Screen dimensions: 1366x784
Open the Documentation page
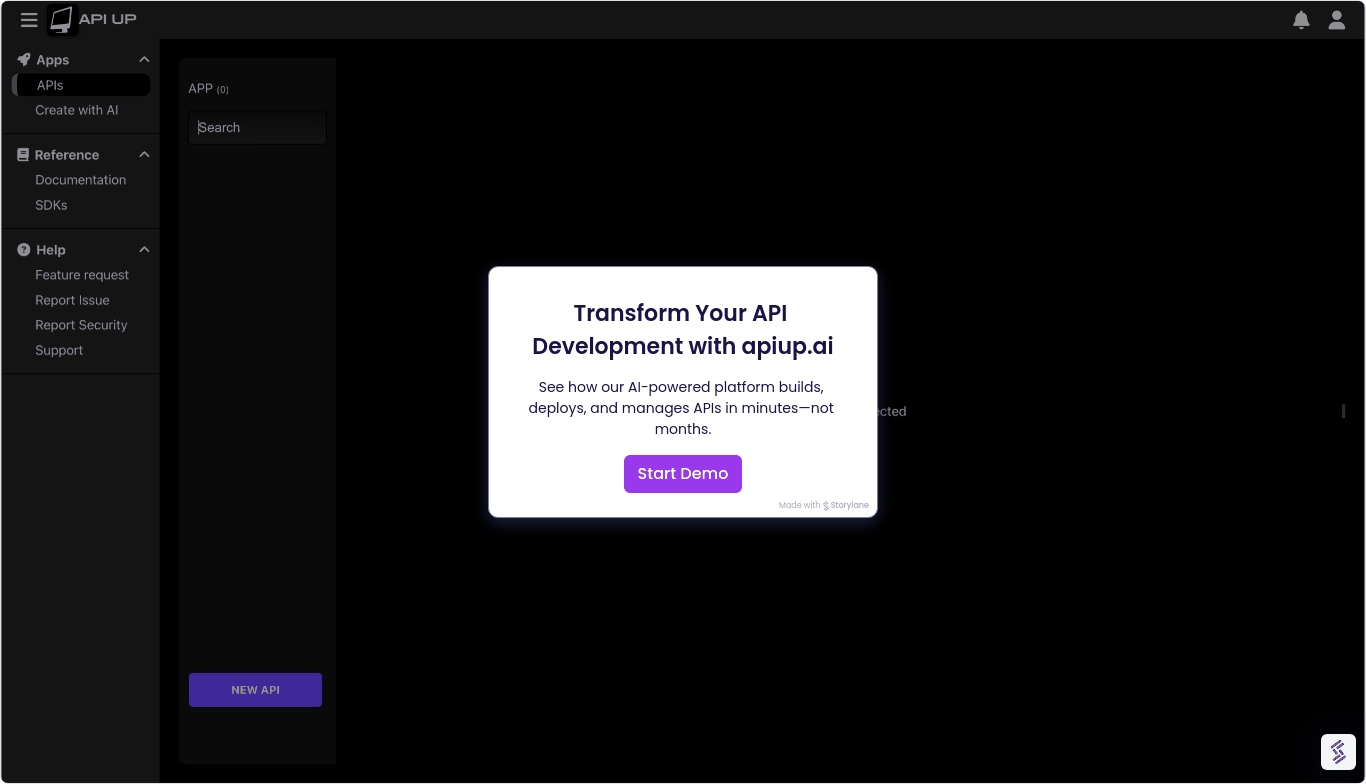pos(80,179)
